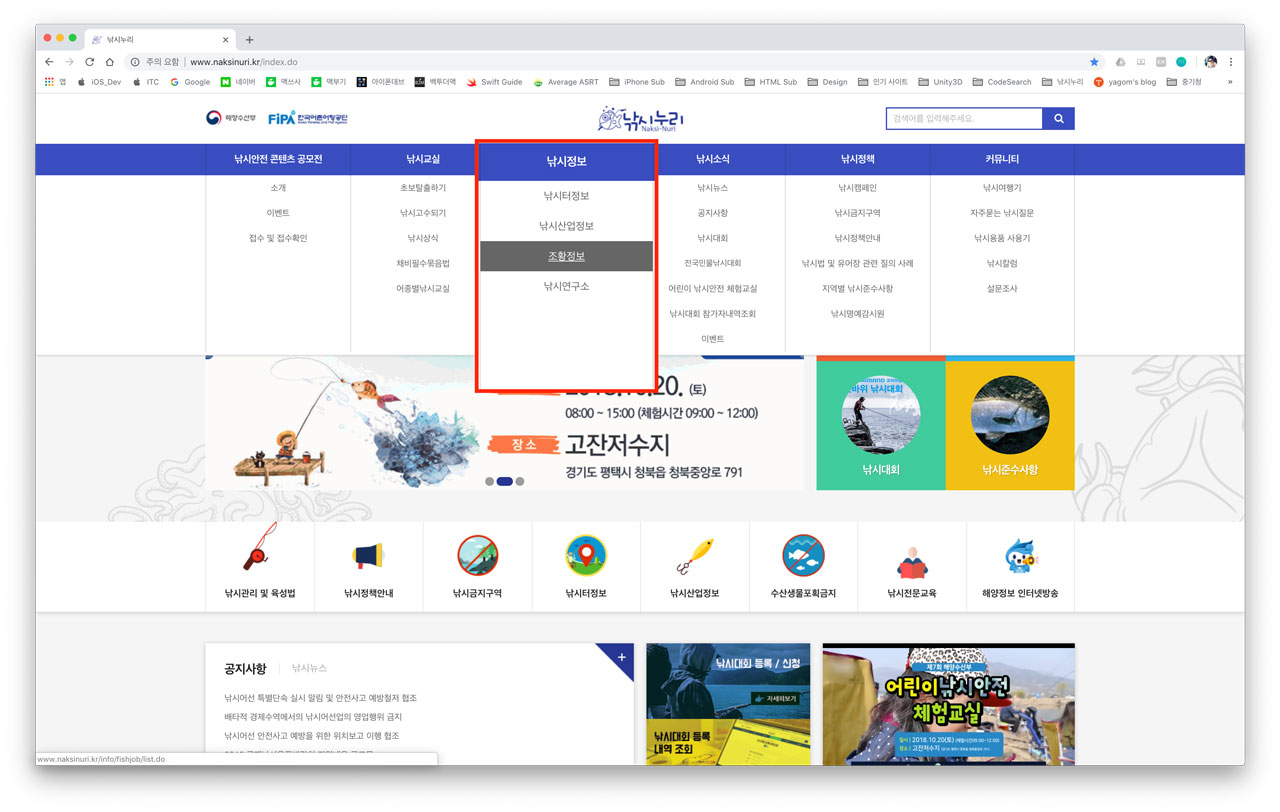
Task: Open the 낚시교실 main menu tab
Action: tap(423, 159)
